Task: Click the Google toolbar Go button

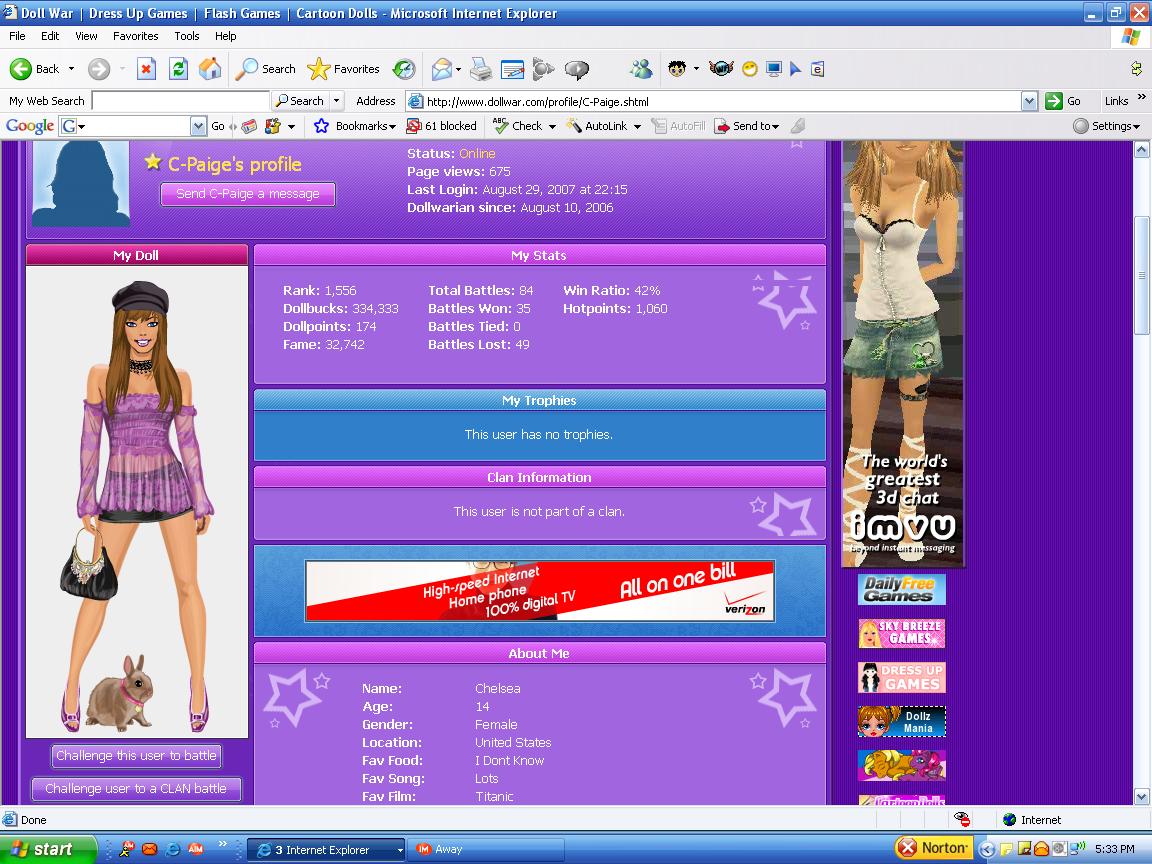Action: [x=217, y=126]
